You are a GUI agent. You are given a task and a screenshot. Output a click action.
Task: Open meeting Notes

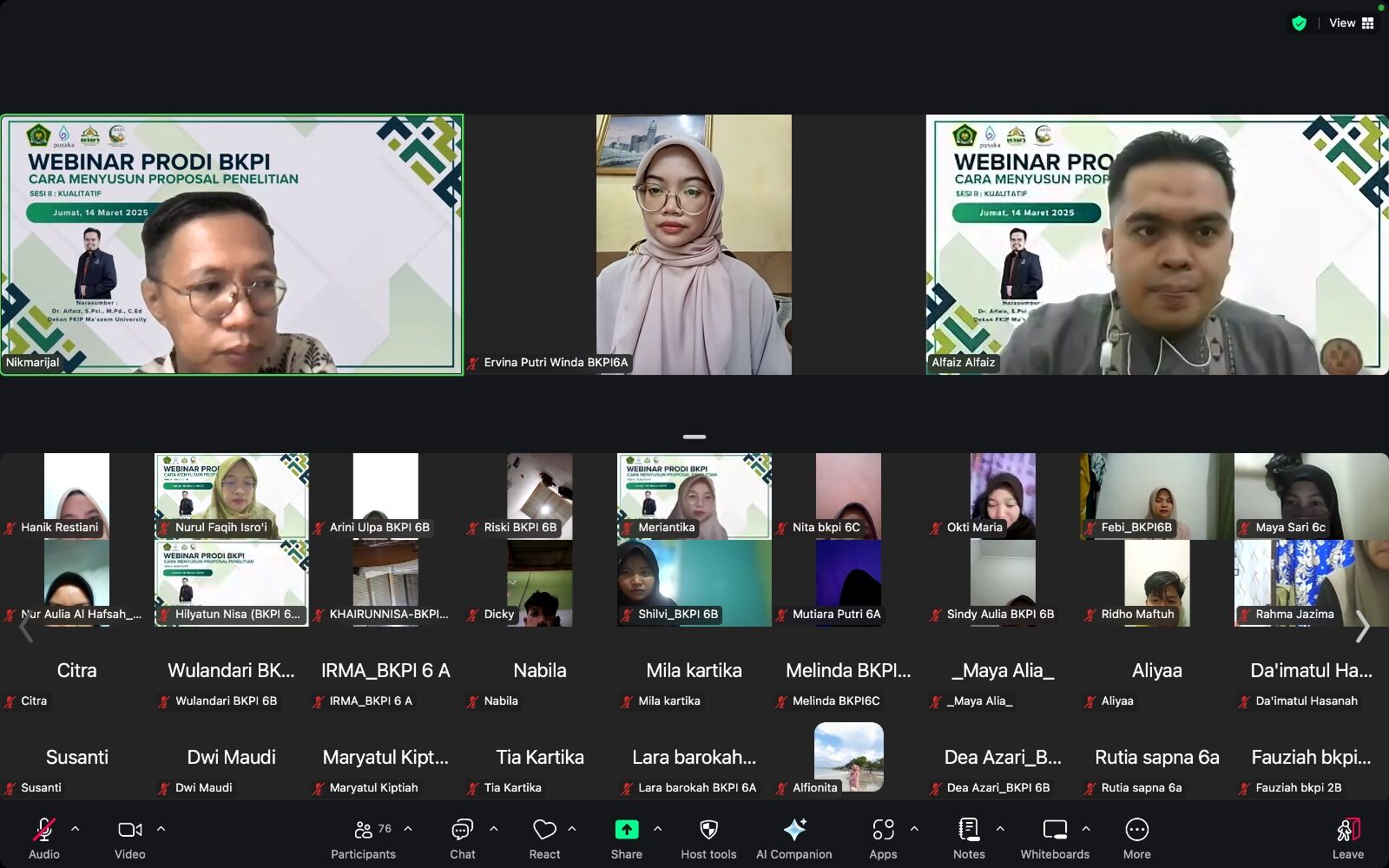(x=968, y=836)
